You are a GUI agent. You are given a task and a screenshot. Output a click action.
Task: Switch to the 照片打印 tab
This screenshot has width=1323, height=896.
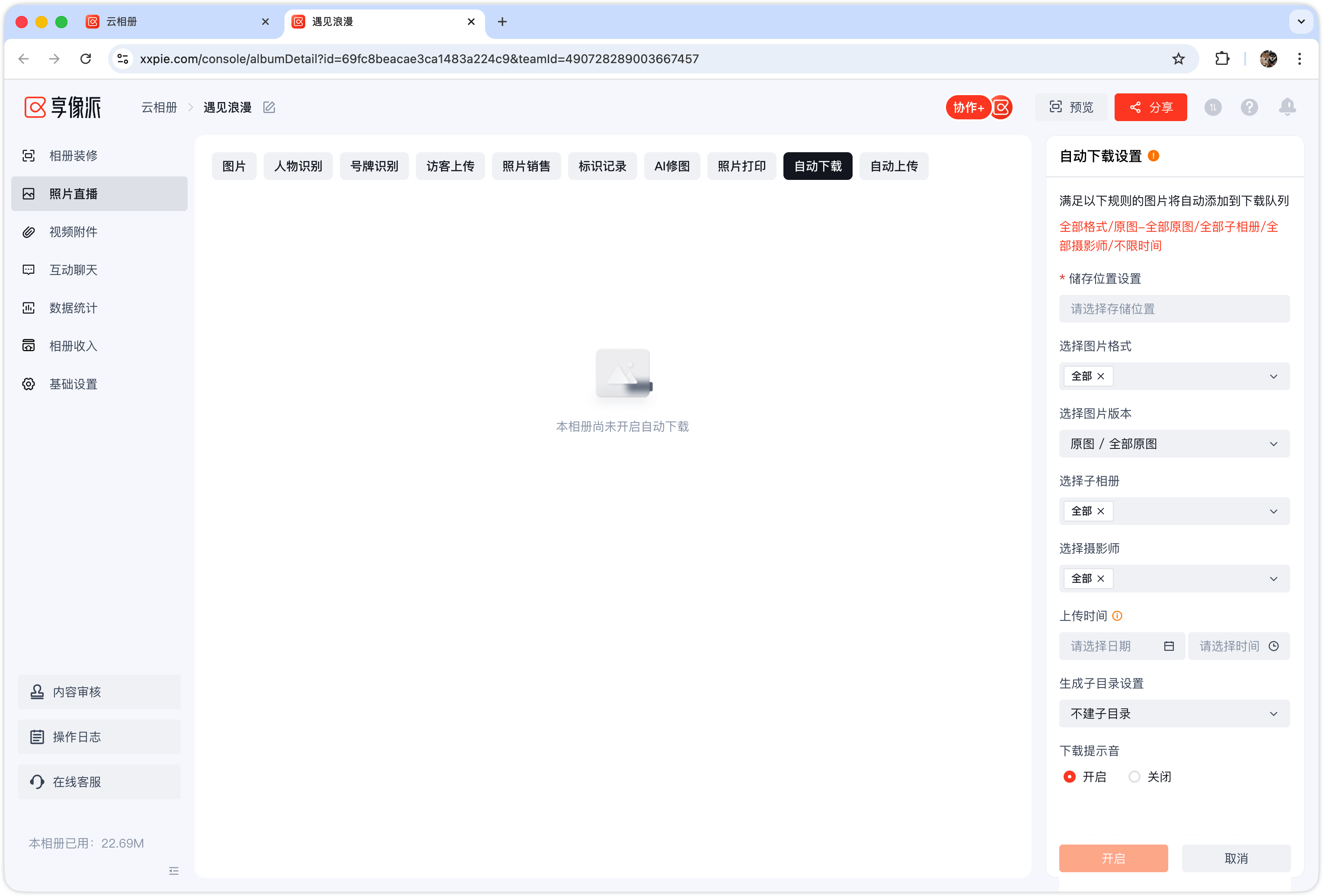(742, 166)
